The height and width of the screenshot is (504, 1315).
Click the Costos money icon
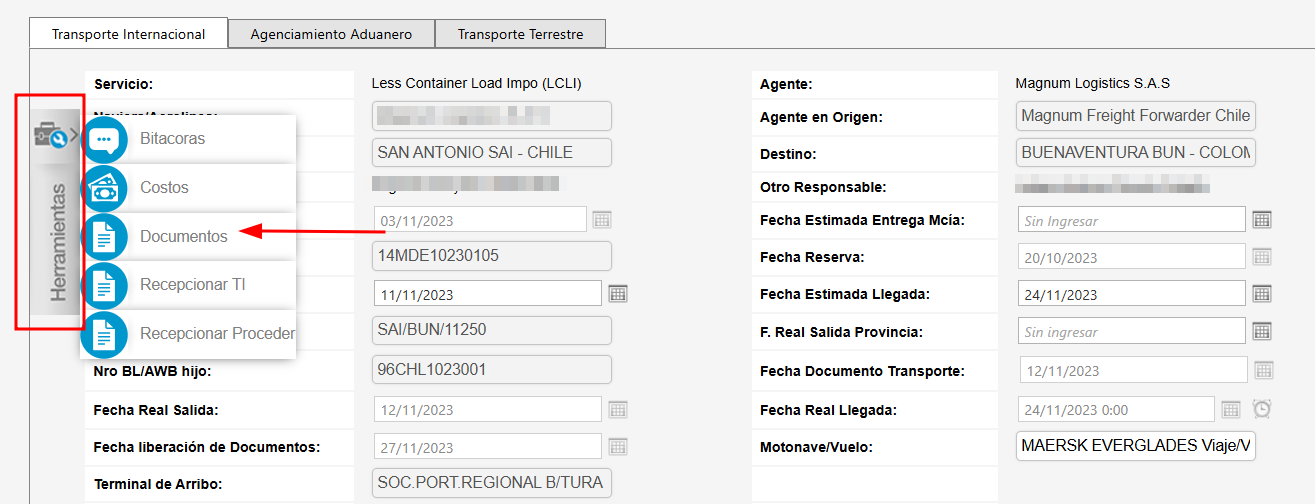pyautogui.click(x=103, y=188)
